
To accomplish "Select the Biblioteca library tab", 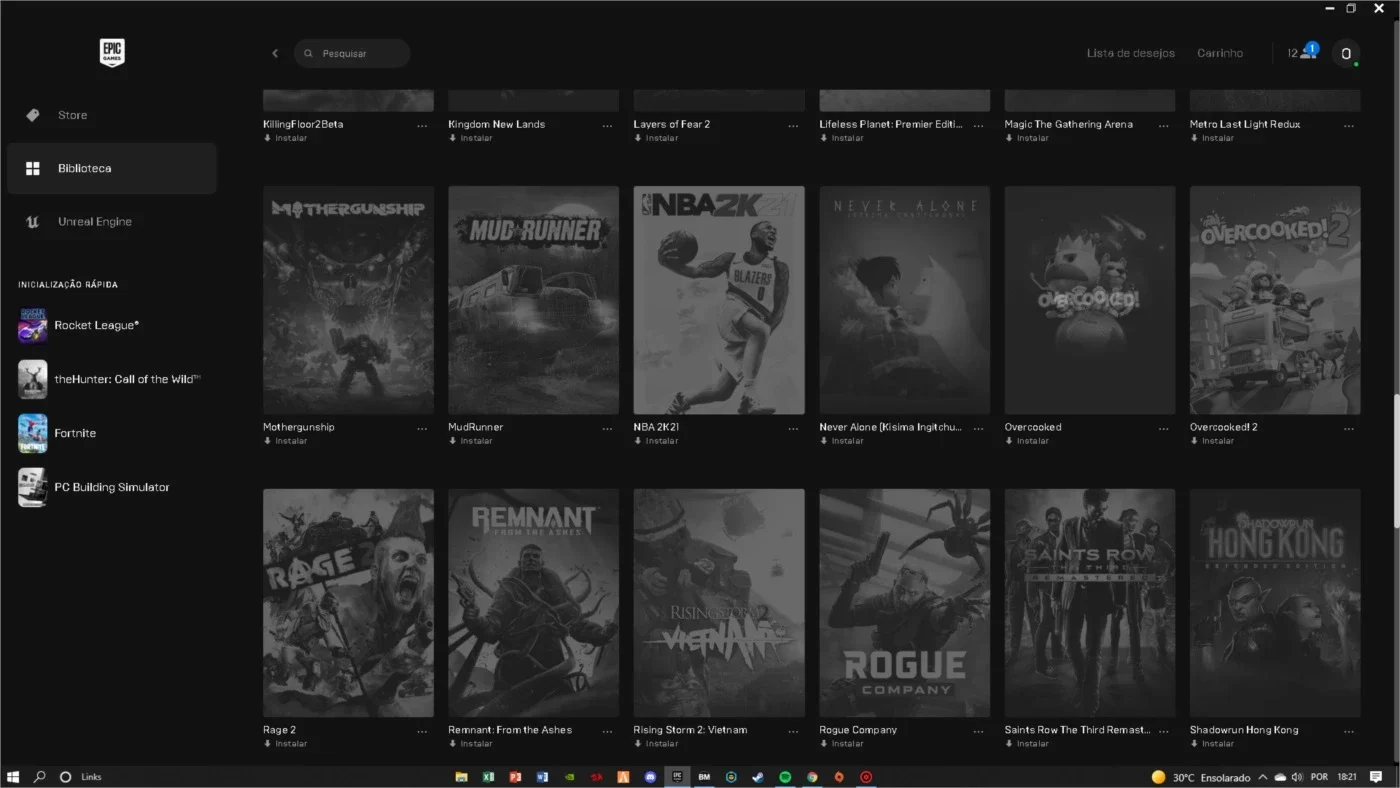I will click(x=112, y=168).
